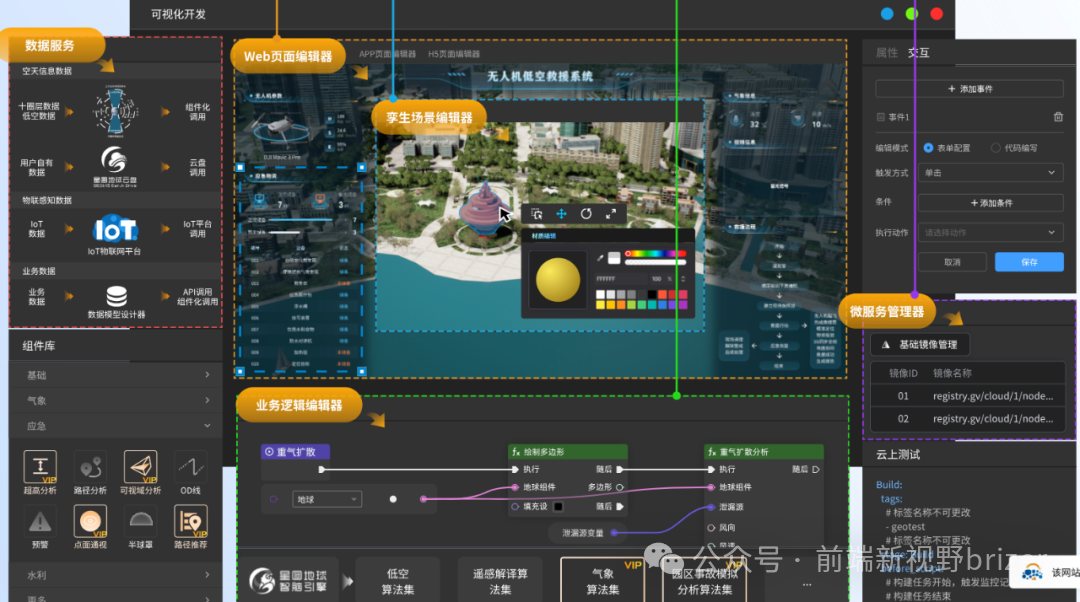Choose the black swatch in color palette
The image size is (1080, 602).
[x=652, y=295]
